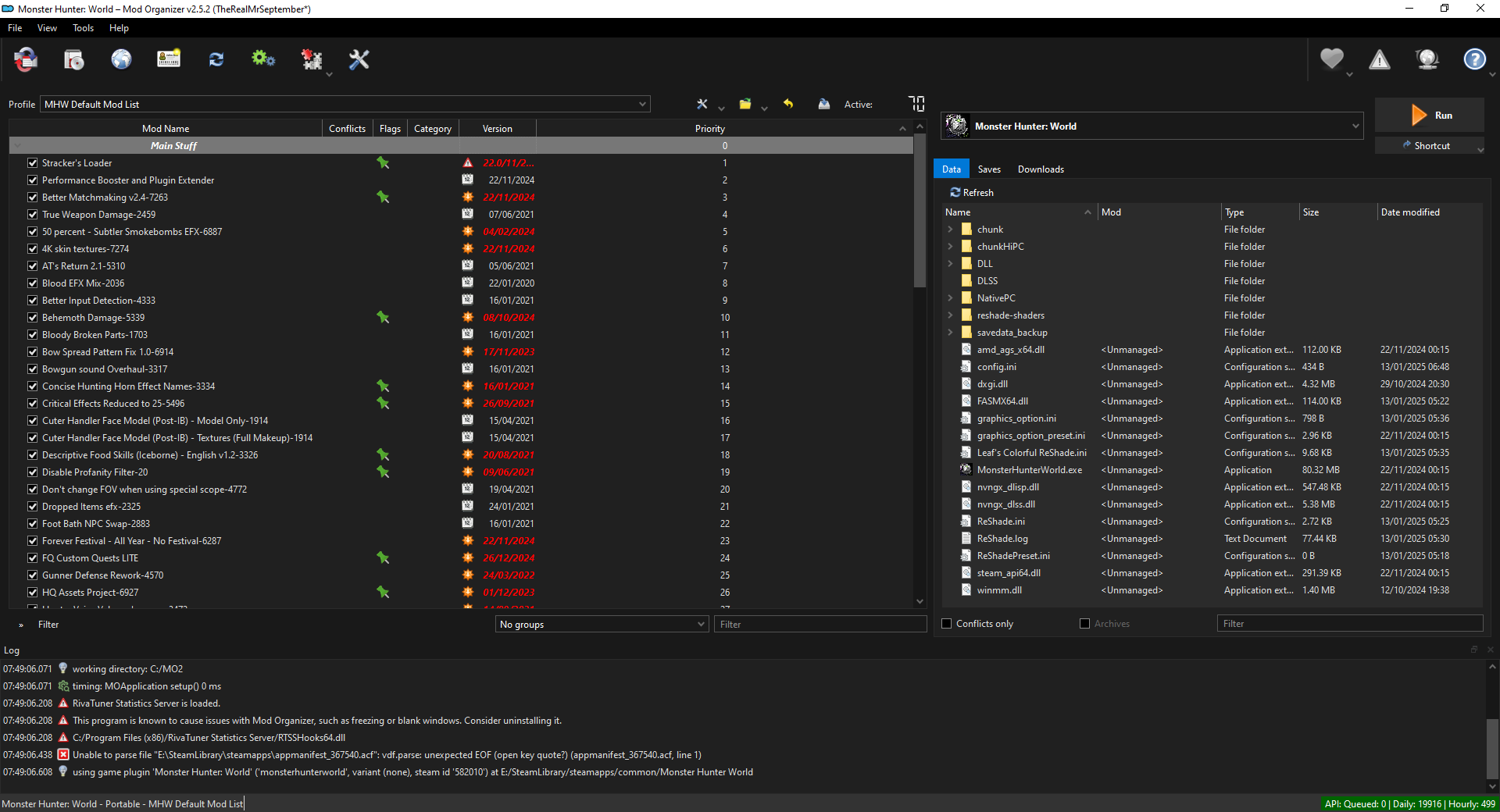
Task: Open the Tools puzzle-piece icon
Action: (312, 59)
